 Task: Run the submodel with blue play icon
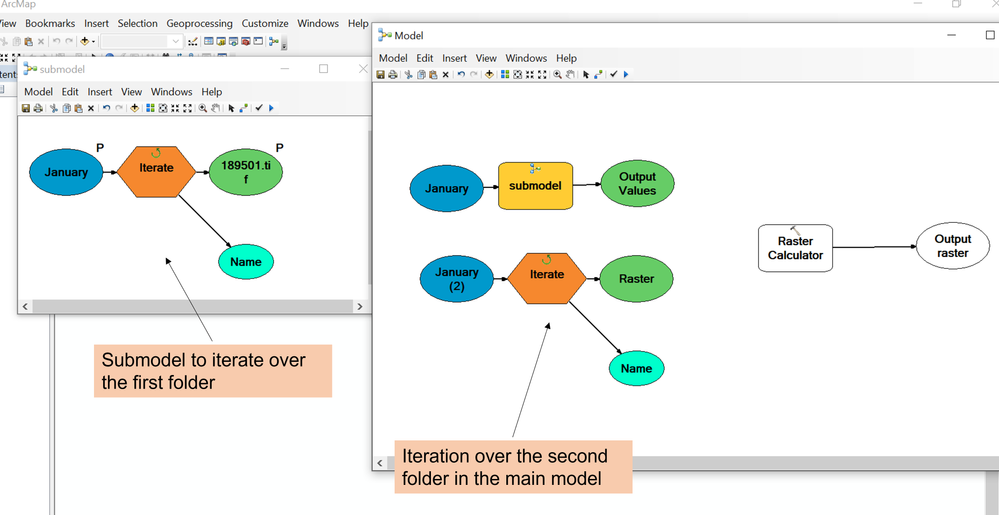tap(271, 108)
